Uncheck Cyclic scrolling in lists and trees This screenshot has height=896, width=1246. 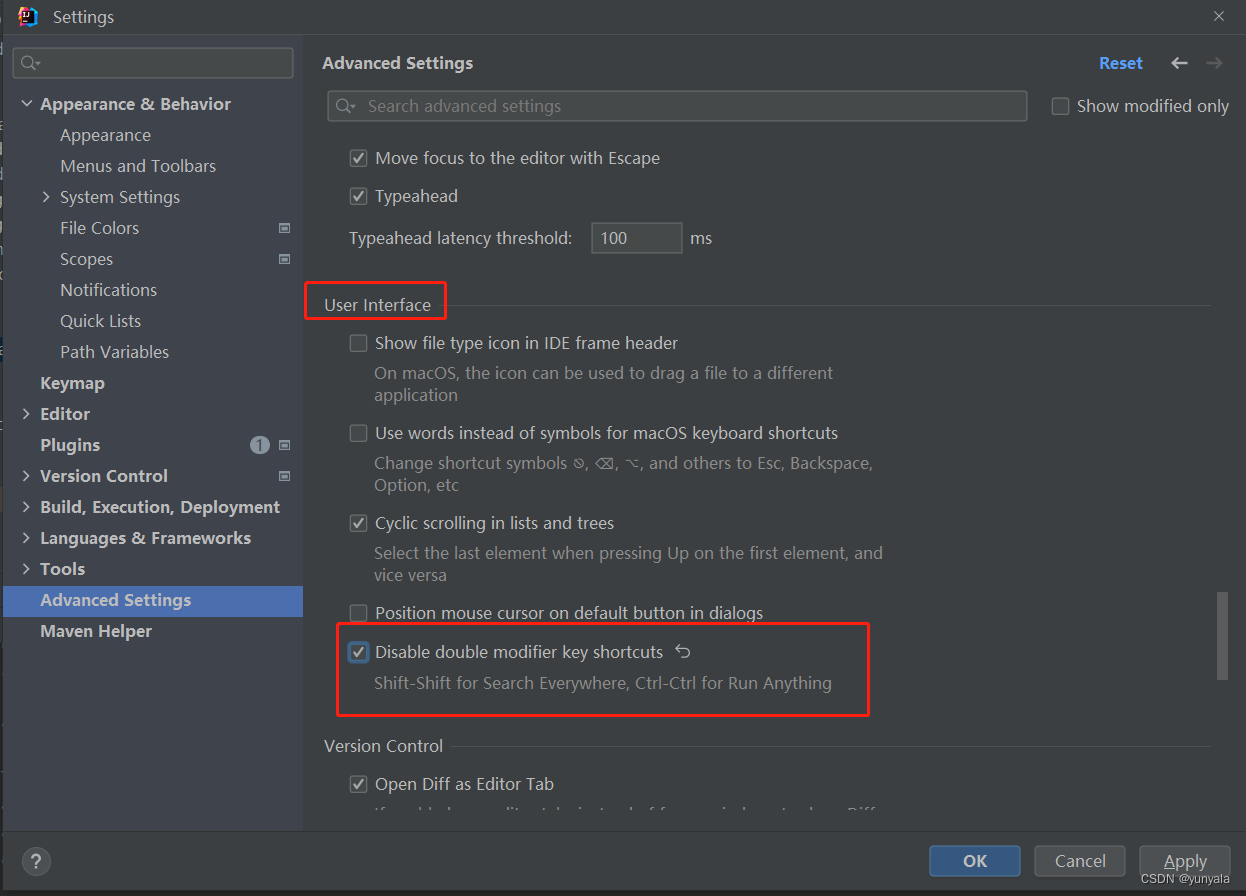coord(358,523)
